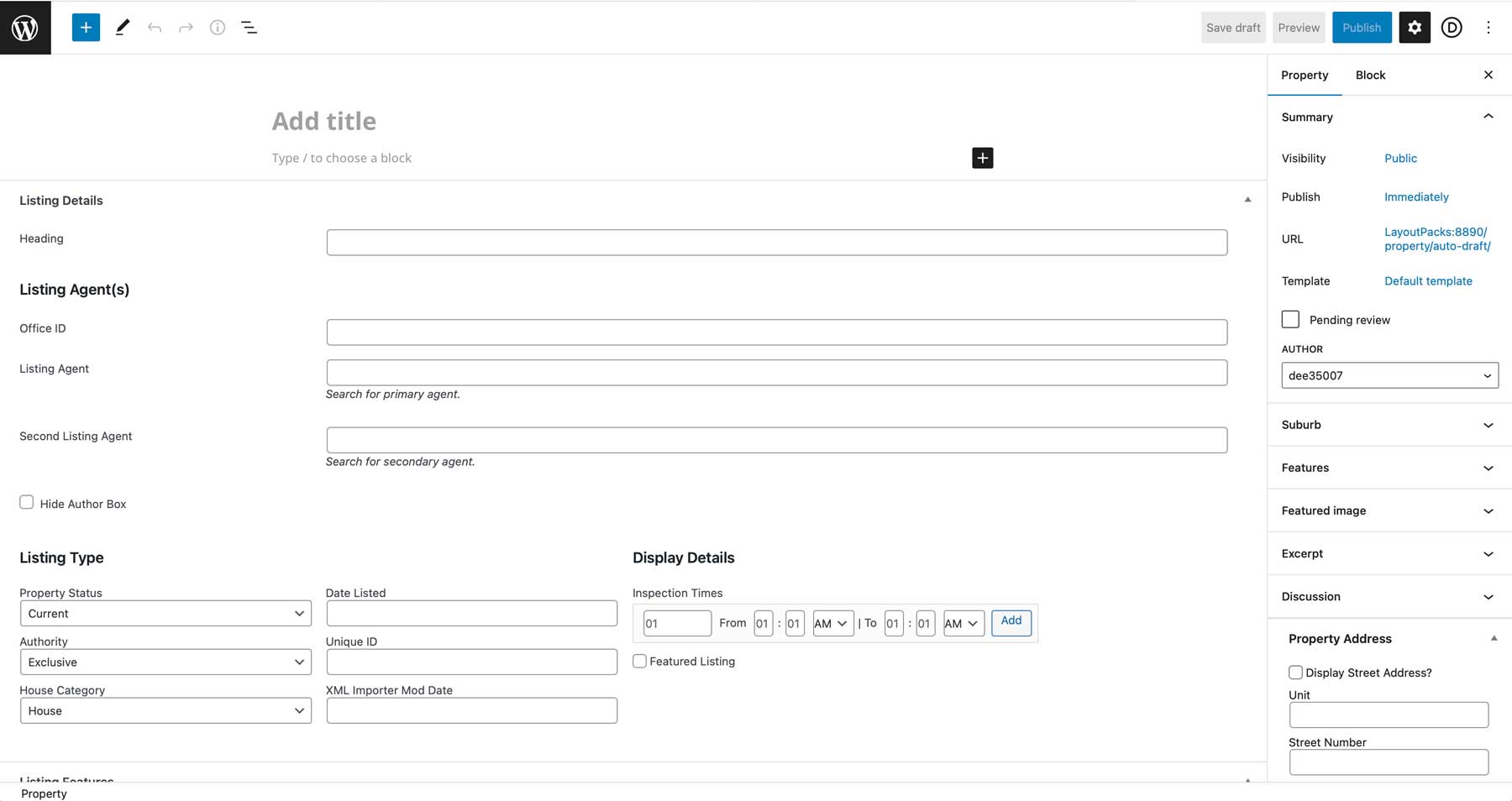Open the Options three-dot menu
The image size is (1512, 801).
[1488, 27]
